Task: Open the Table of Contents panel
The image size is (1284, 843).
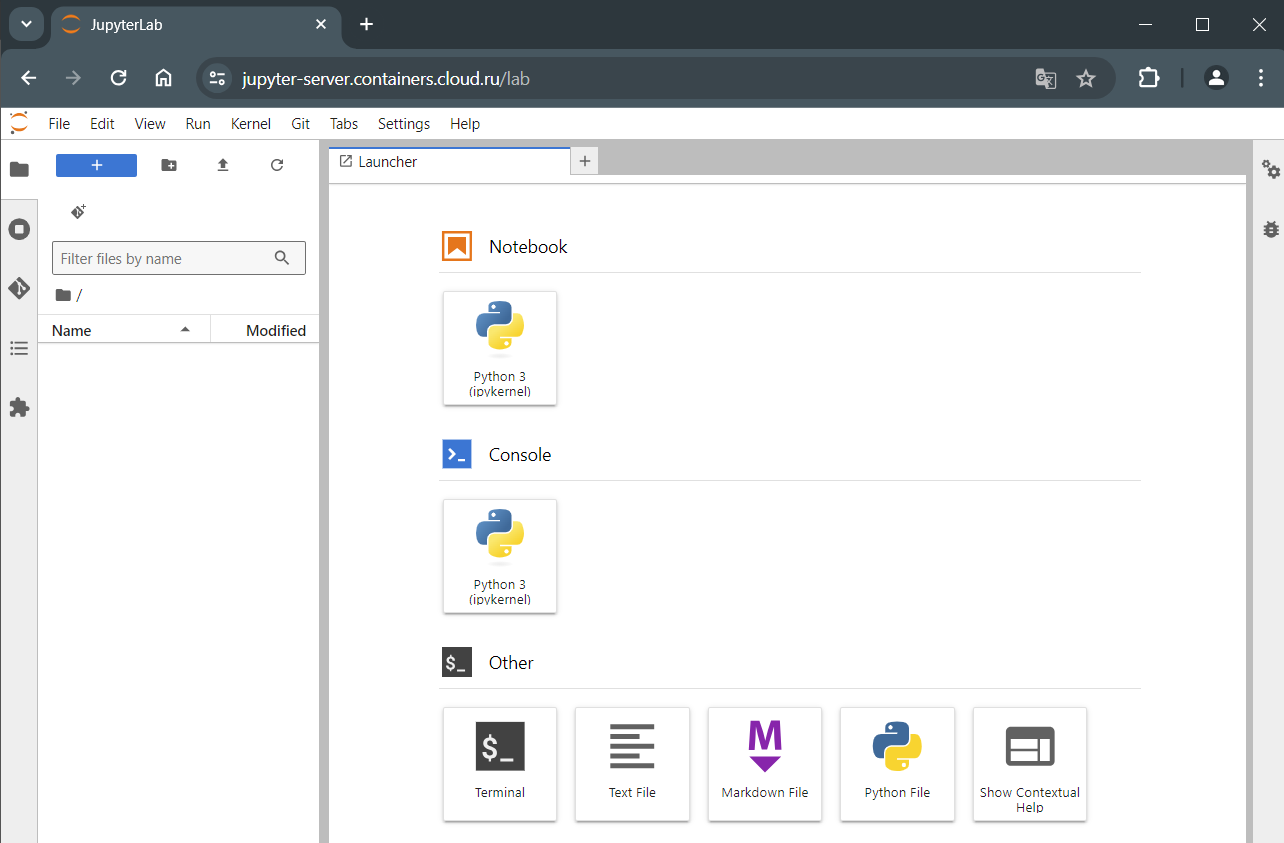Action: pyautogui.click(x=19, y=348)
